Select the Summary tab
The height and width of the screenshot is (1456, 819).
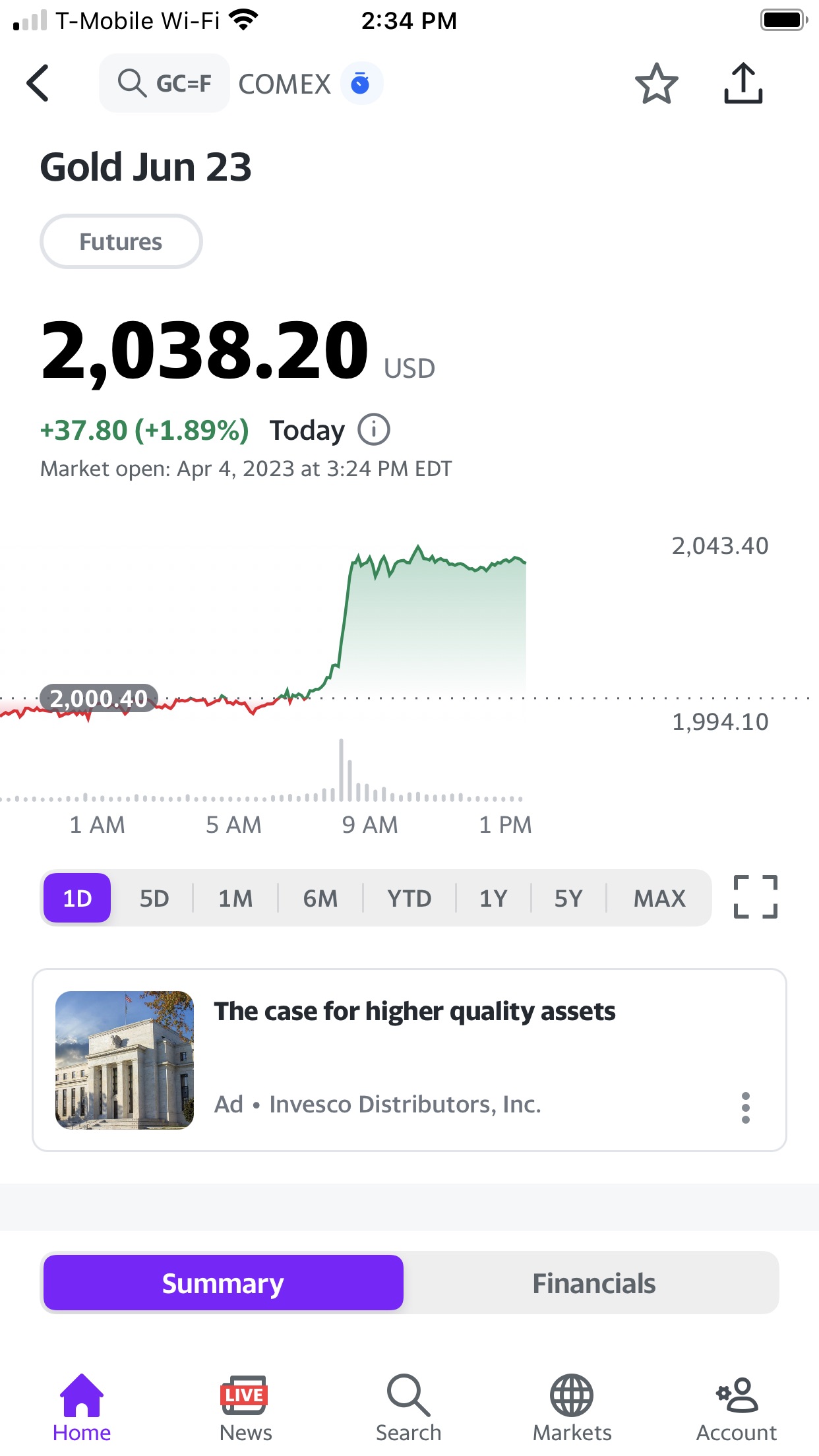[223, 1283]
